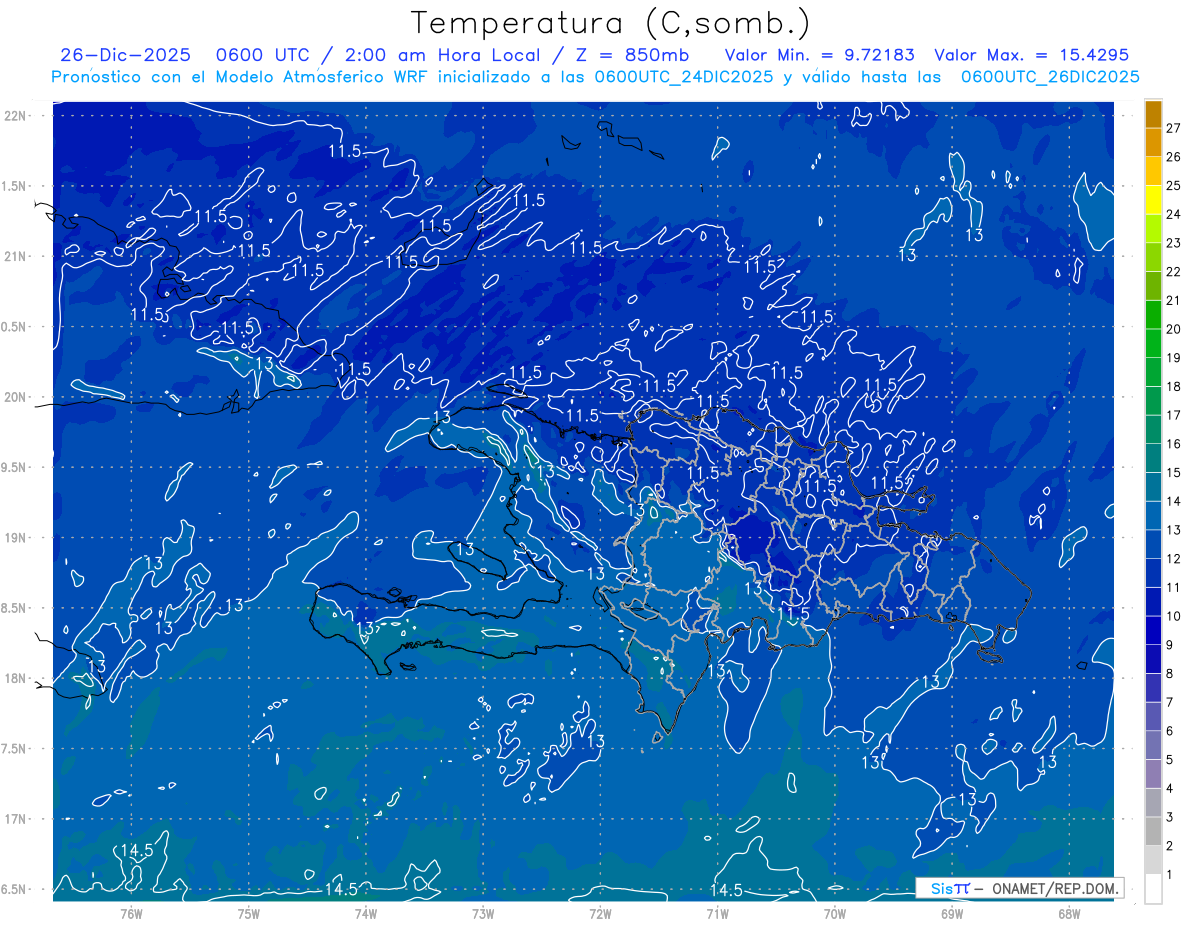Click the colorbar label '24'

1174,213
